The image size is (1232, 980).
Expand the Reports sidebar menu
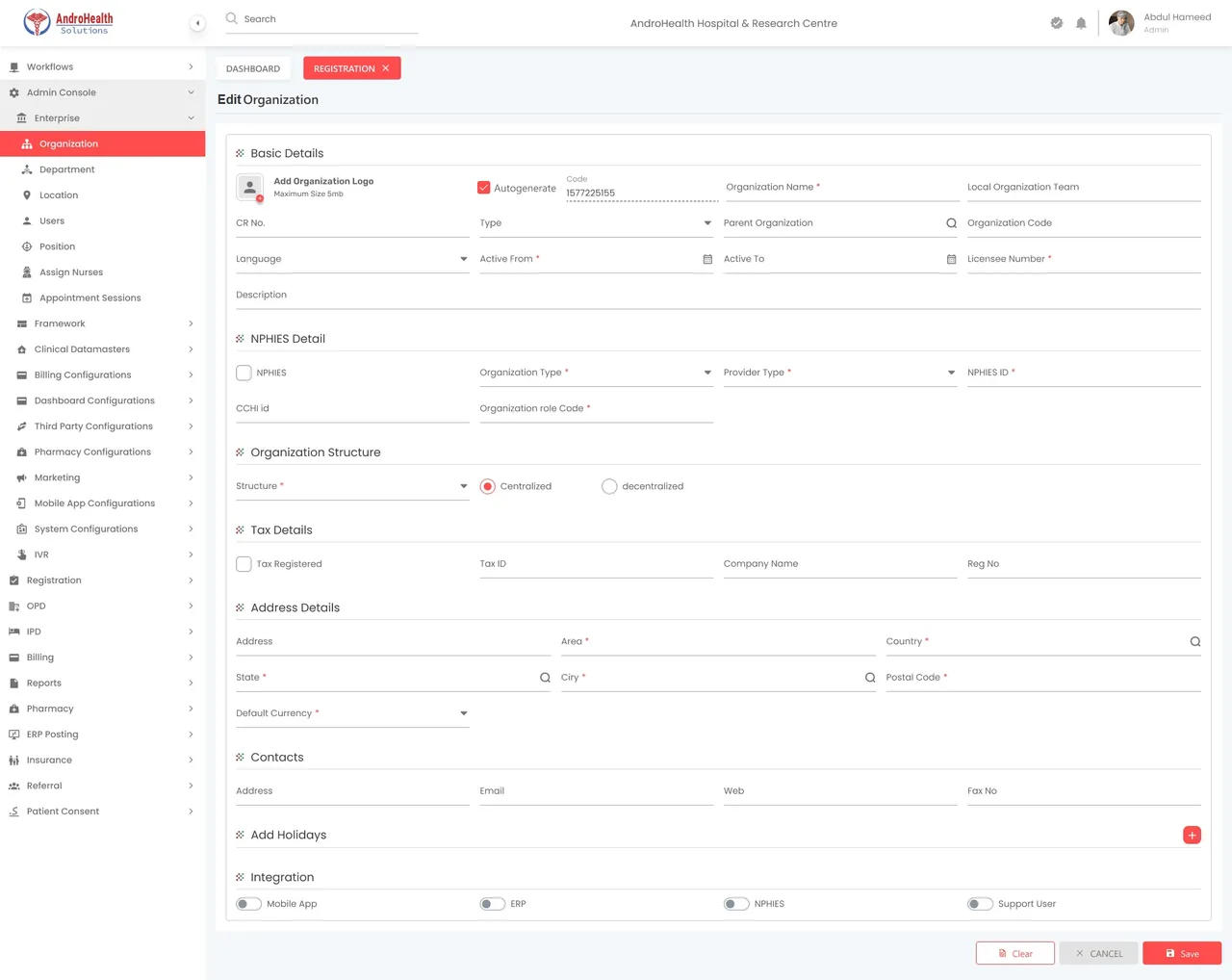[102, 683]
